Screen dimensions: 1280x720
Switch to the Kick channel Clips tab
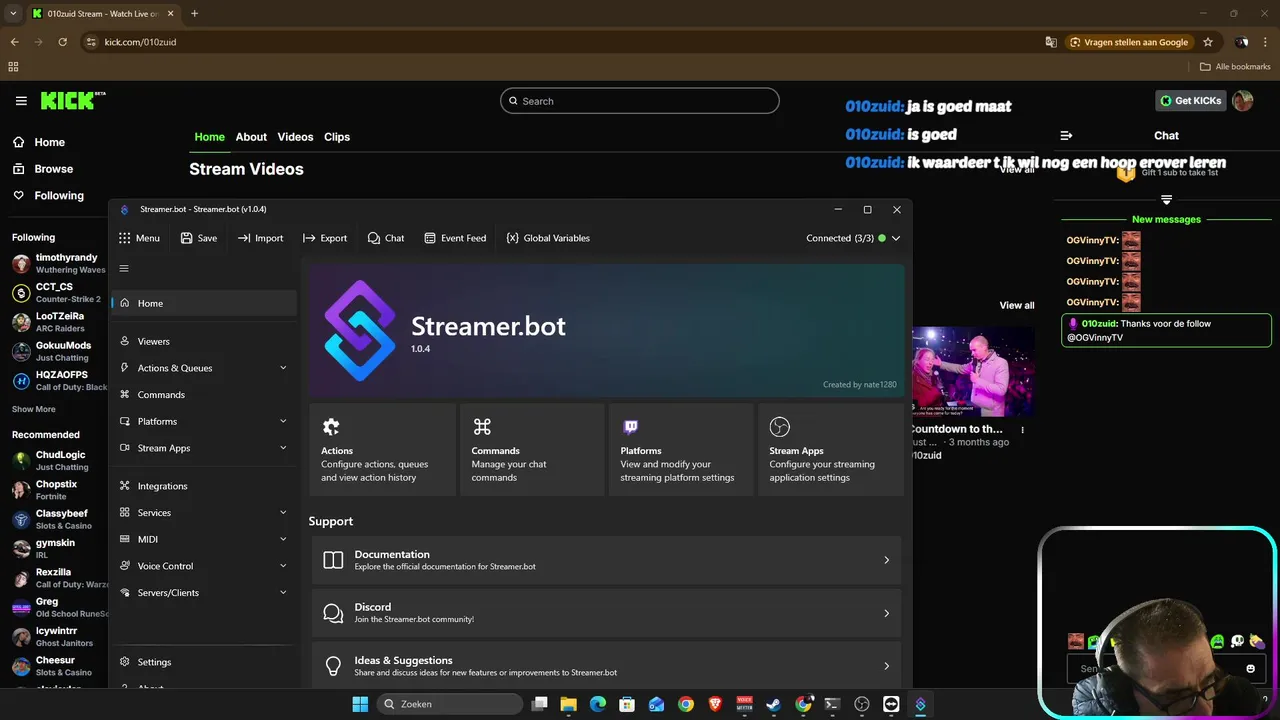pos(337,137)
